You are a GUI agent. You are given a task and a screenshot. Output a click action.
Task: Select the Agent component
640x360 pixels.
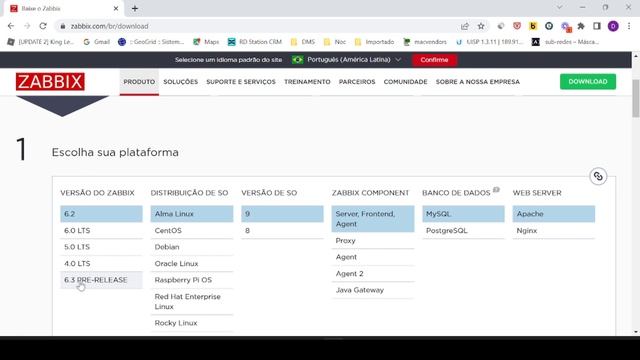(x=373, y=257)
